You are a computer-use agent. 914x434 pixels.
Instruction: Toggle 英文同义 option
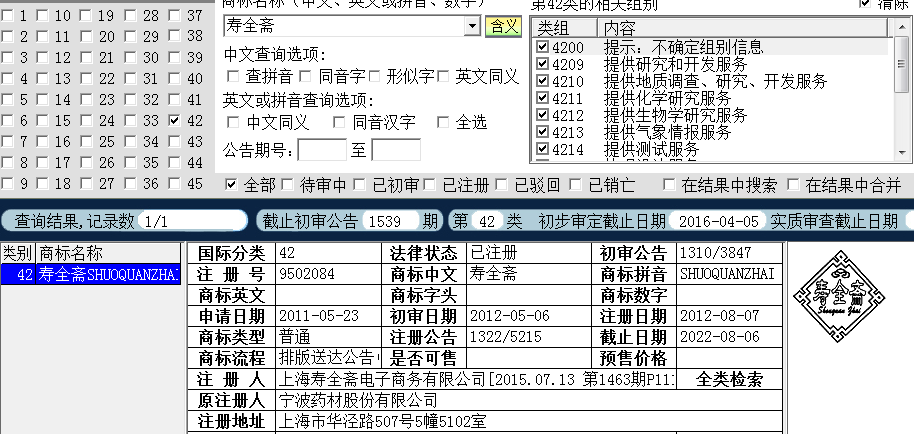443,76
